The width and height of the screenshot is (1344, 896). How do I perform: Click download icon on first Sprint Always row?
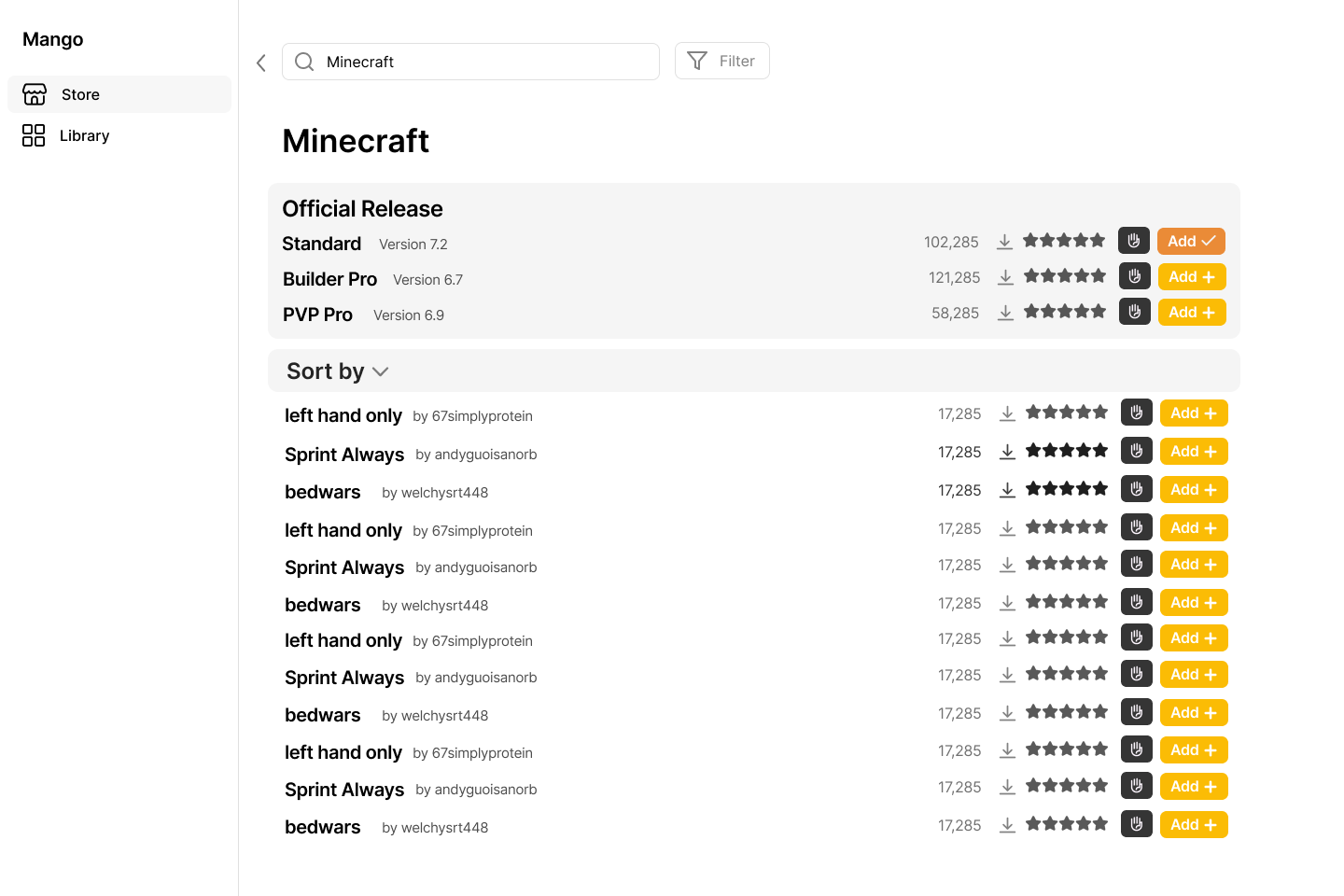tap(1007, 452)
